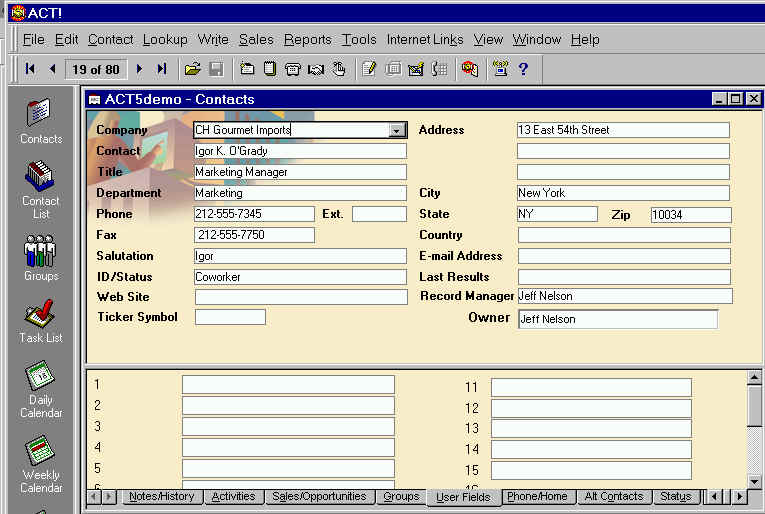Open the Lookup menu
This screenshot has width=765, height=514.
165,40
